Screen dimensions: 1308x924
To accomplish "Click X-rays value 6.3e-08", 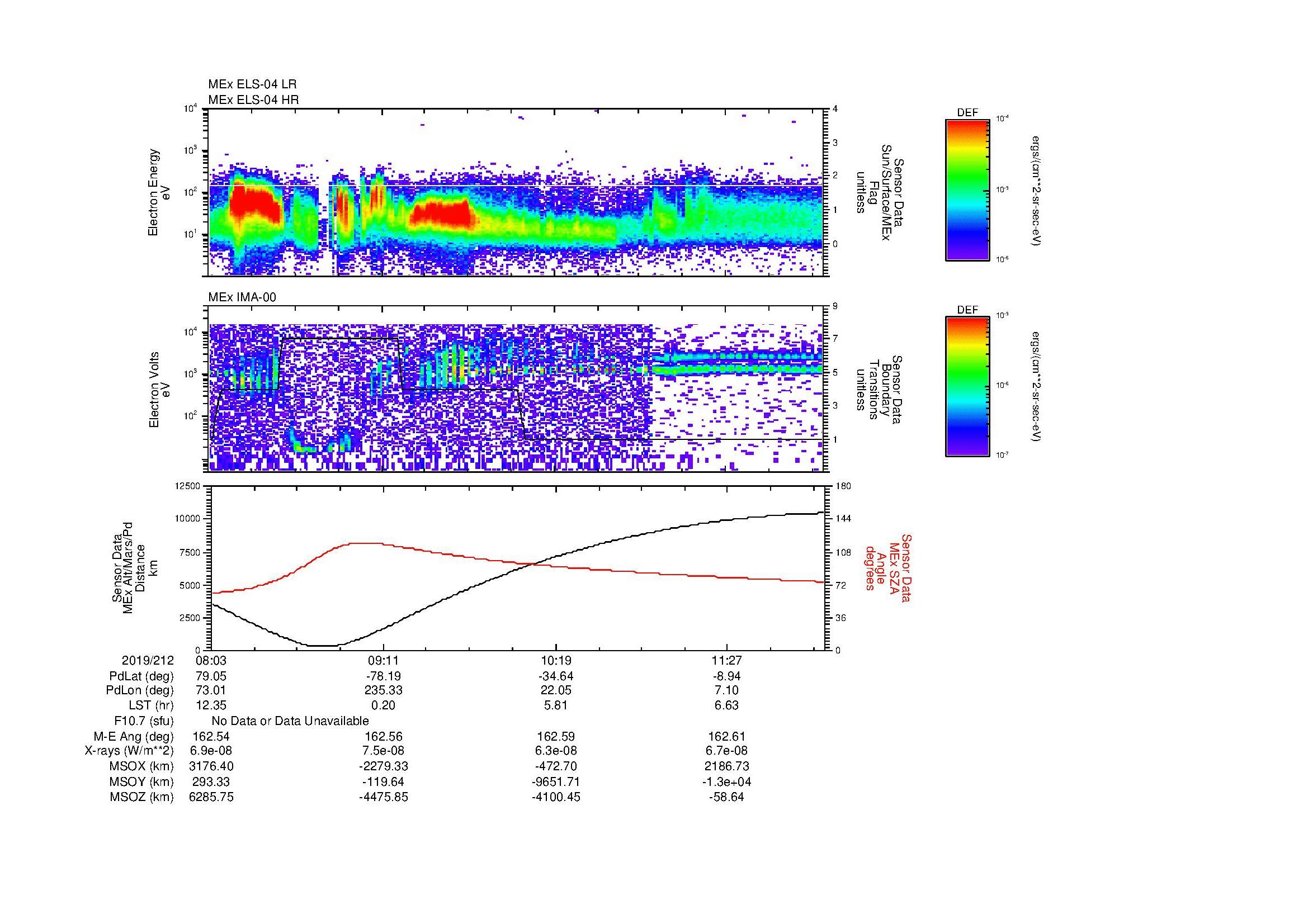I will point(555,751).
